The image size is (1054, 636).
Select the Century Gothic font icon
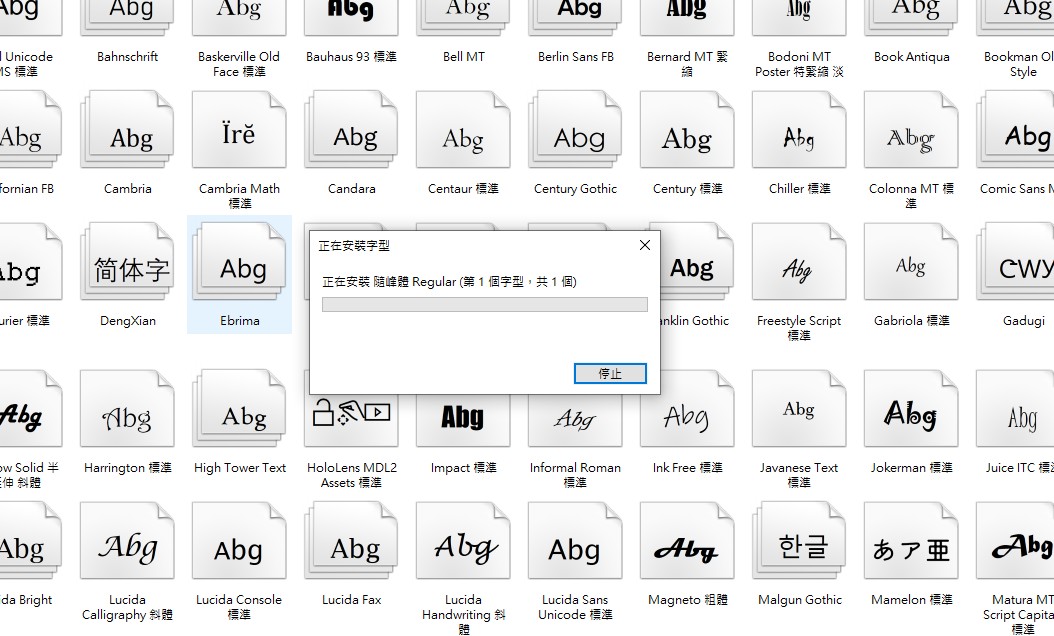[x=575, y=130]
